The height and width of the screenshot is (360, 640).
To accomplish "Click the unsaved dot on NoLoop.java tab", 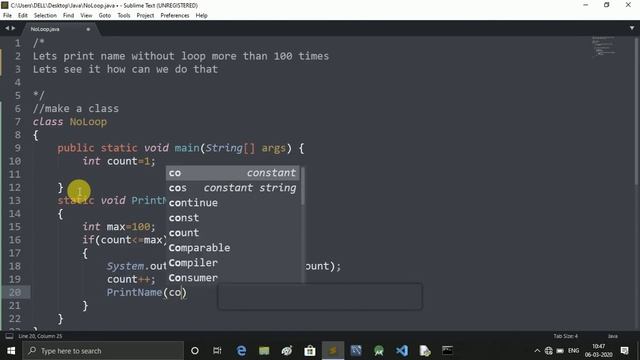I will pyautogui.click(x=88, y=29).
